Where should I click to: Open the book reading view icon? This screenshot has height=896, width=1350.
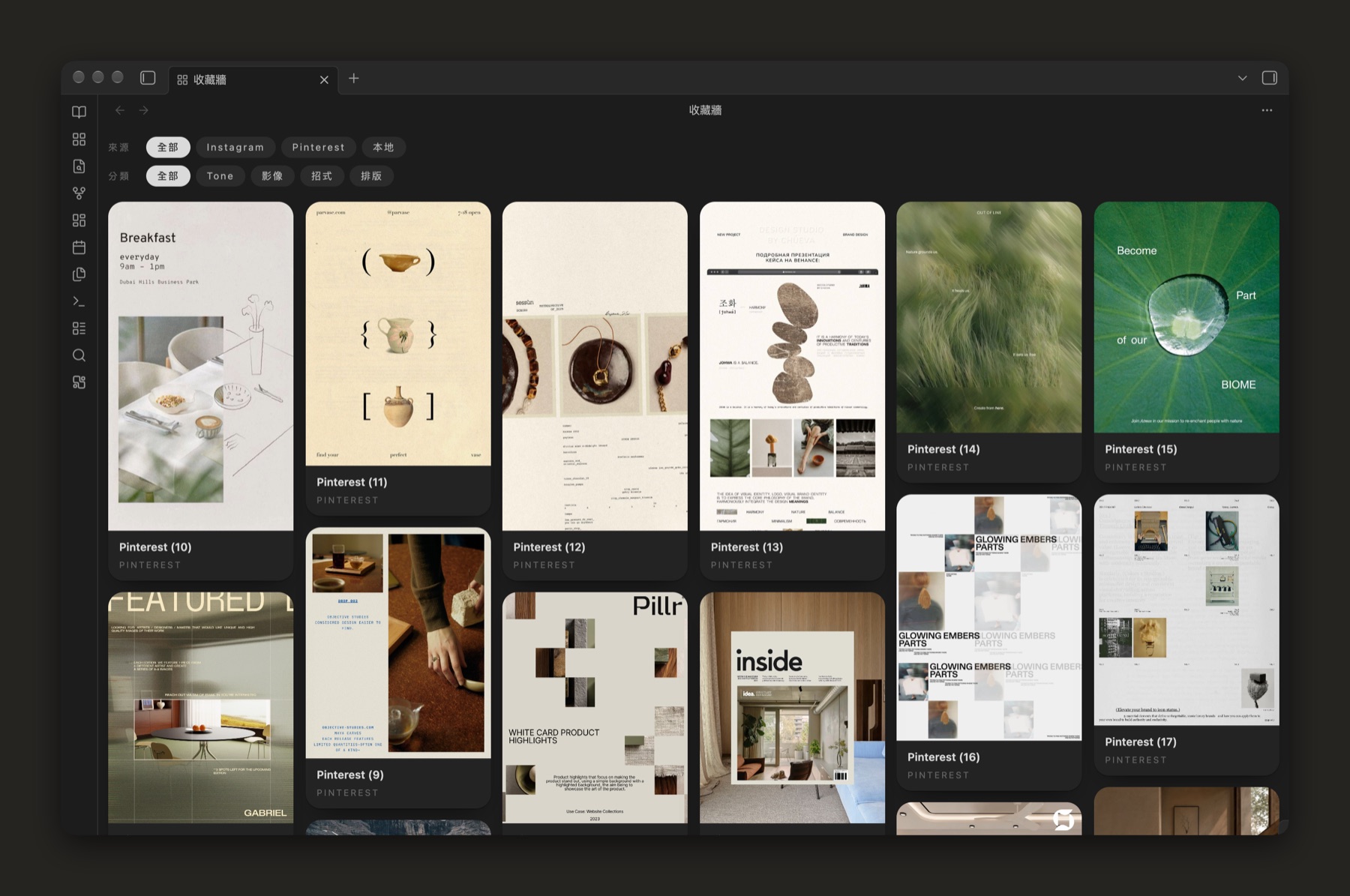(x=79, y=112)
